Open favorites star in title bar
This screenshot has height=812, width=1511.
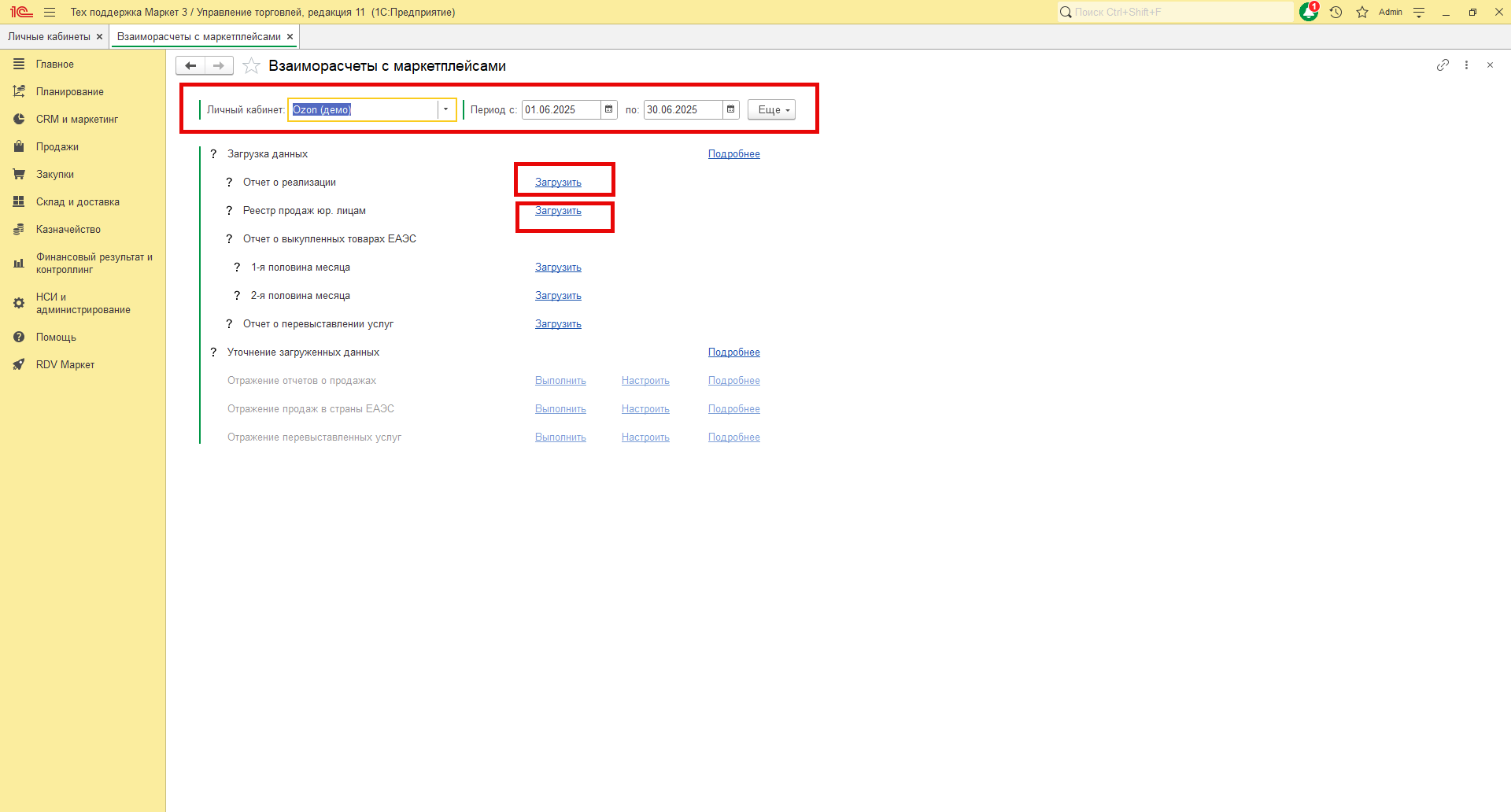[1362, 12]
